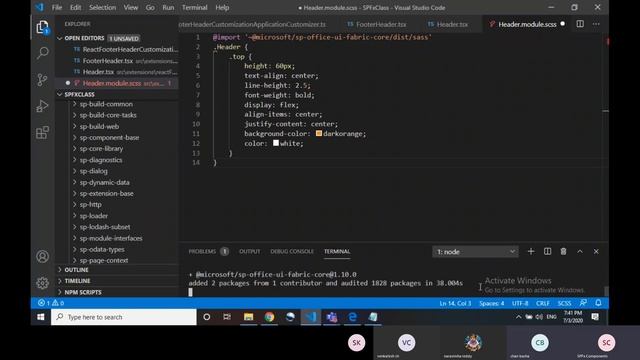Open the Accounts menu icon
The width and height of the screenshot is (640, 360).
click(x=42, y=256)
